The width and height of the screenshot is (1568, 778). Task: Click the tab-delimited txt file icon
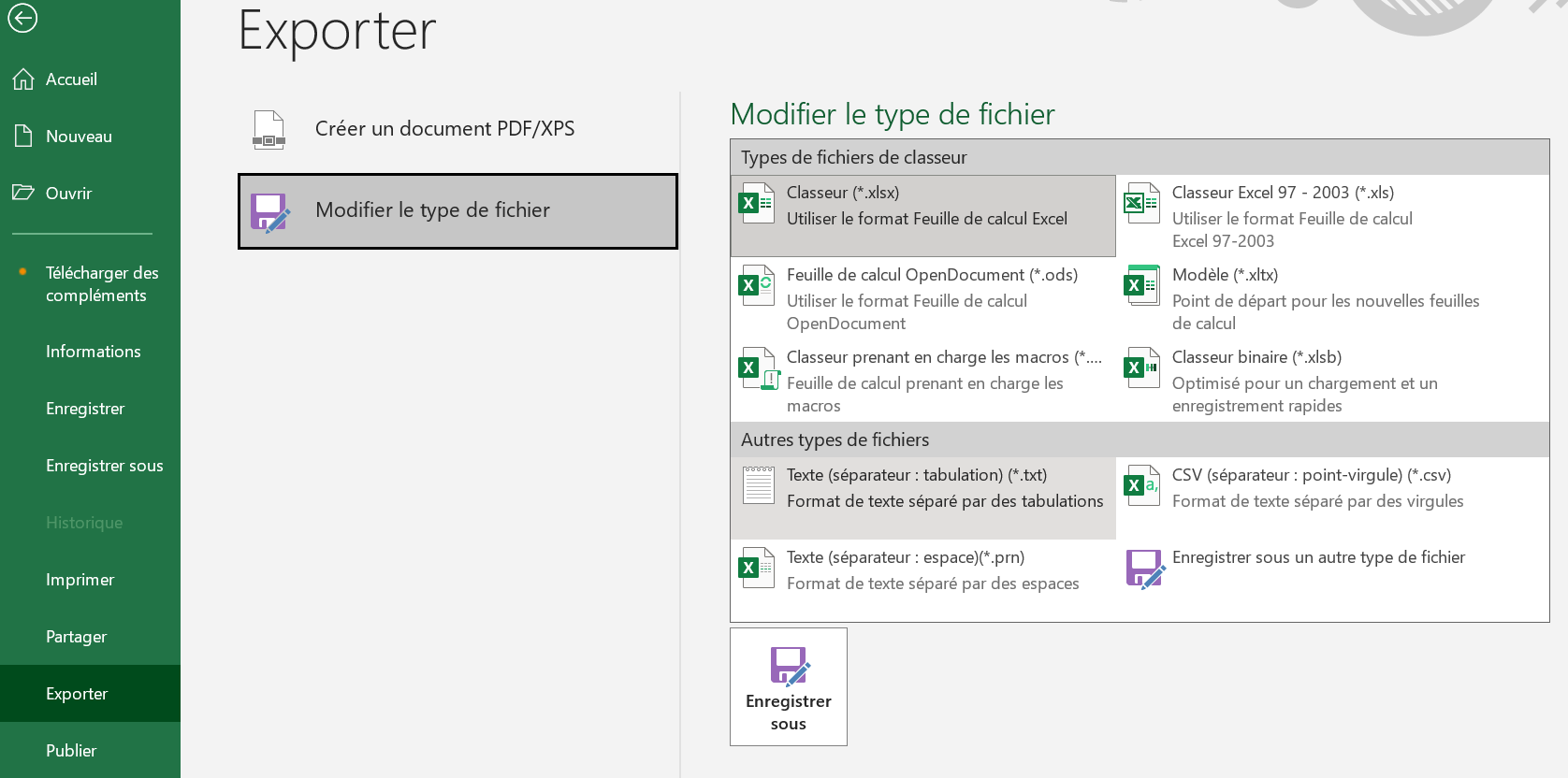758,484
